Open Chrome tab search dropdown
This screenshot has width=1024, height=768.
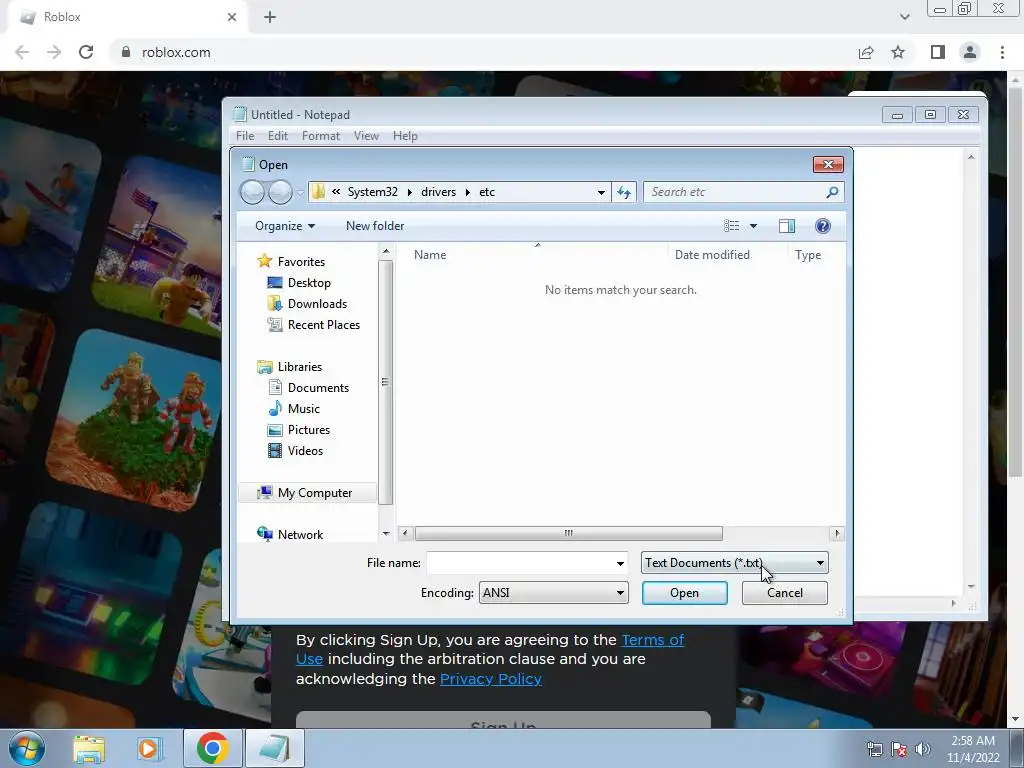pos(904,17)
